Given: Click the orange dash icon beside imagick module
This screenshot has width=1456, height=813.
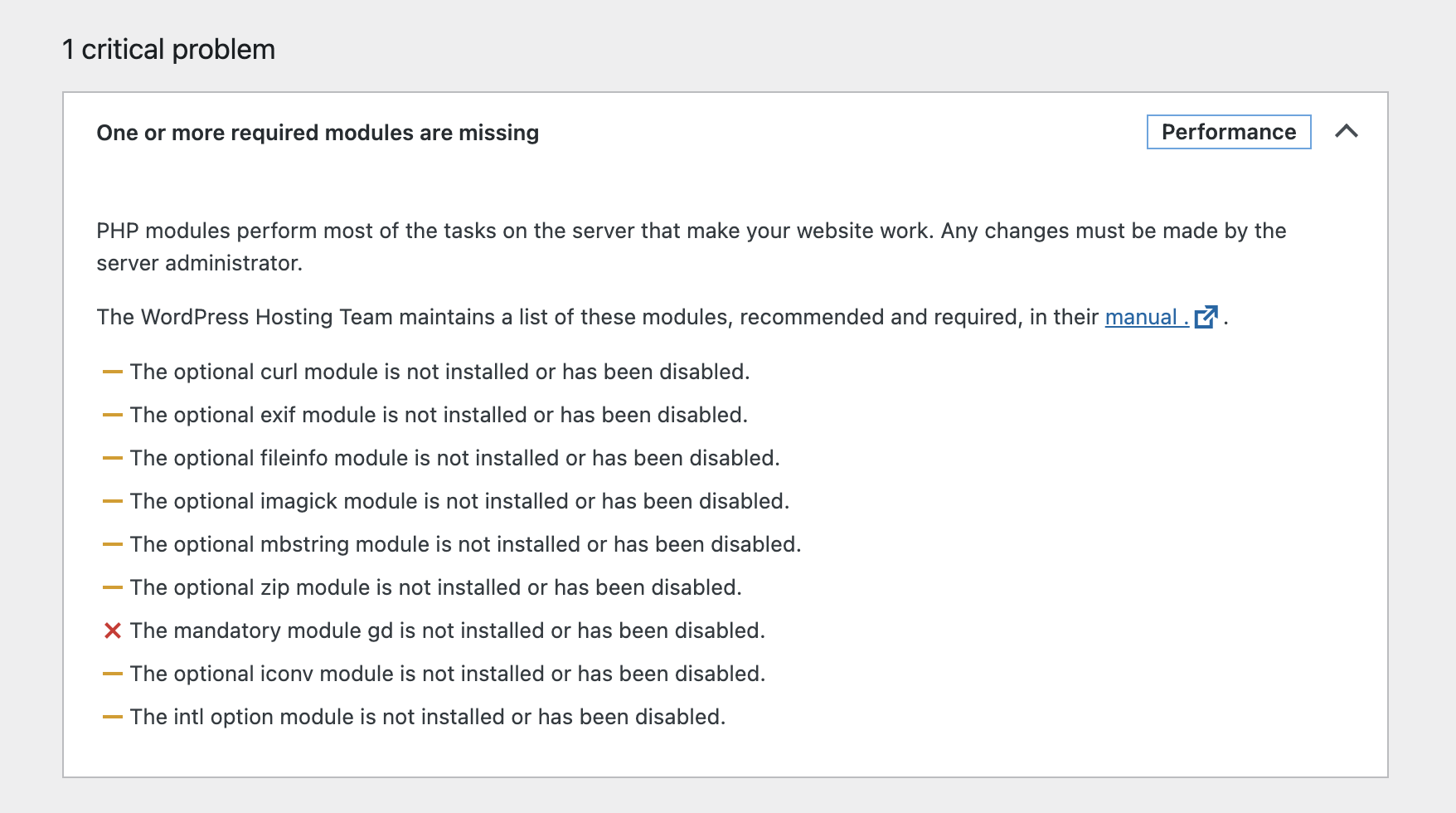Looking at the screenshot, I should point(113,501).
